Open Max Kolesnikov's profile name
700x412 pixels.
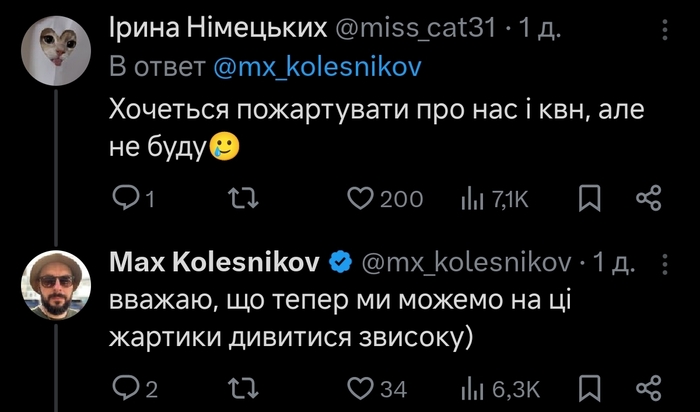pyautogui.click(x=213, y=262)
